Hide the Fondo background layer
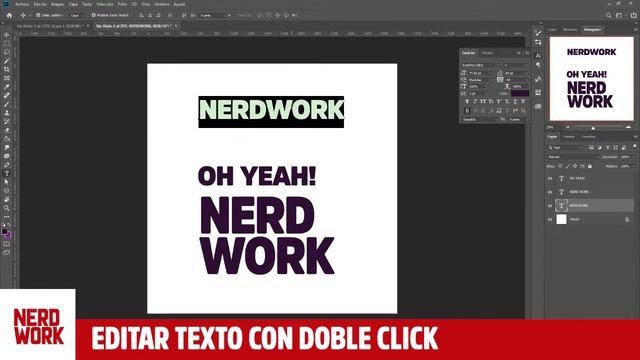 (550, 220)
